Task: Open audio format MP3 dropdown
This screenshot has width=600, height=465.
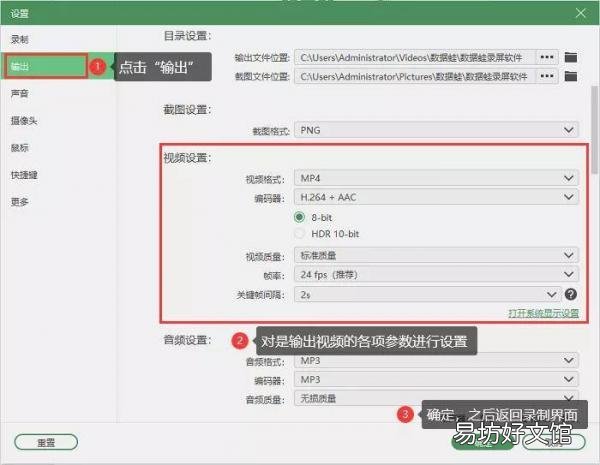Action: tap(436, 361)
